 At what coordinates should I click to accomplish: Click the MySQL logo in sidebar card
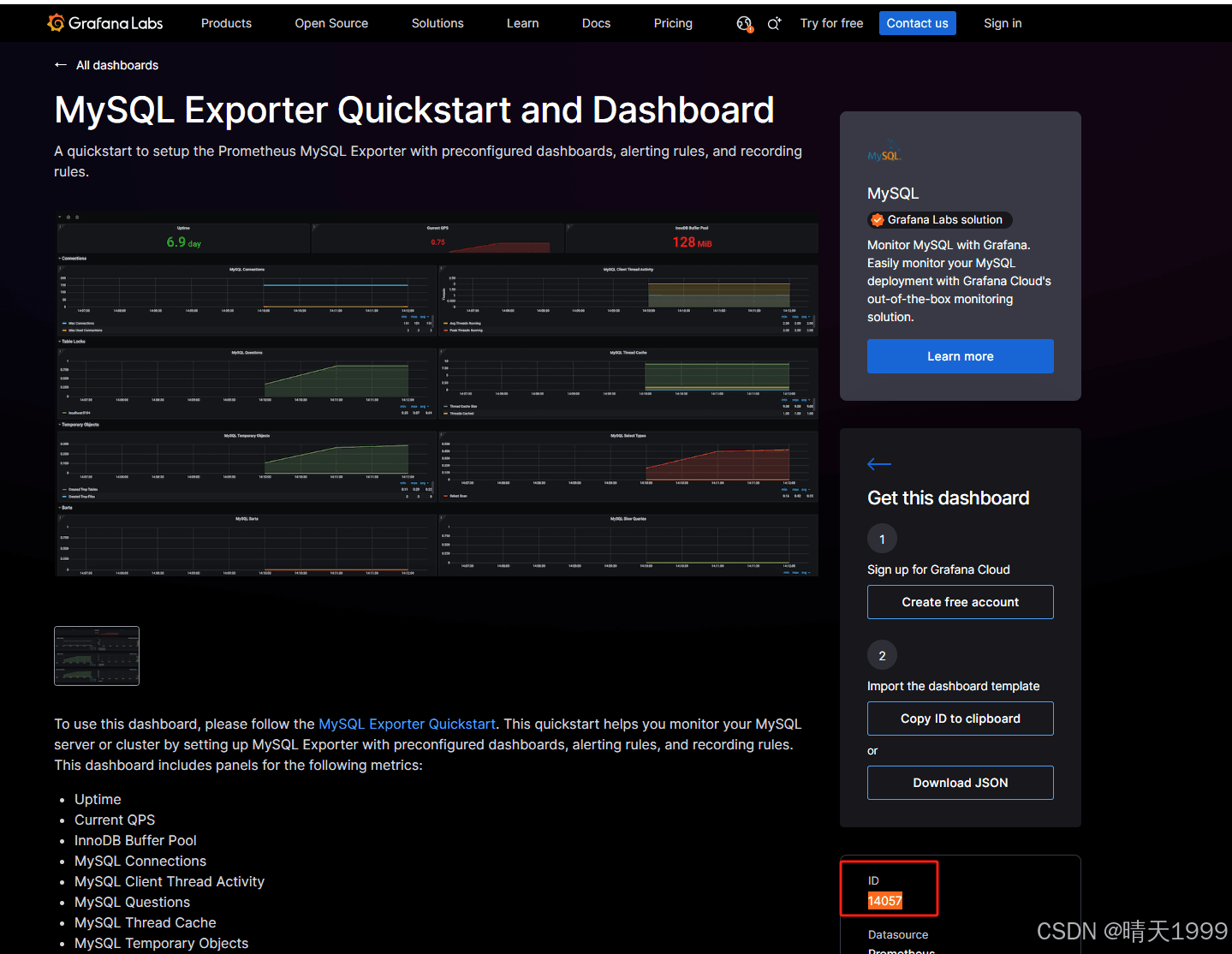click(884, 152)
